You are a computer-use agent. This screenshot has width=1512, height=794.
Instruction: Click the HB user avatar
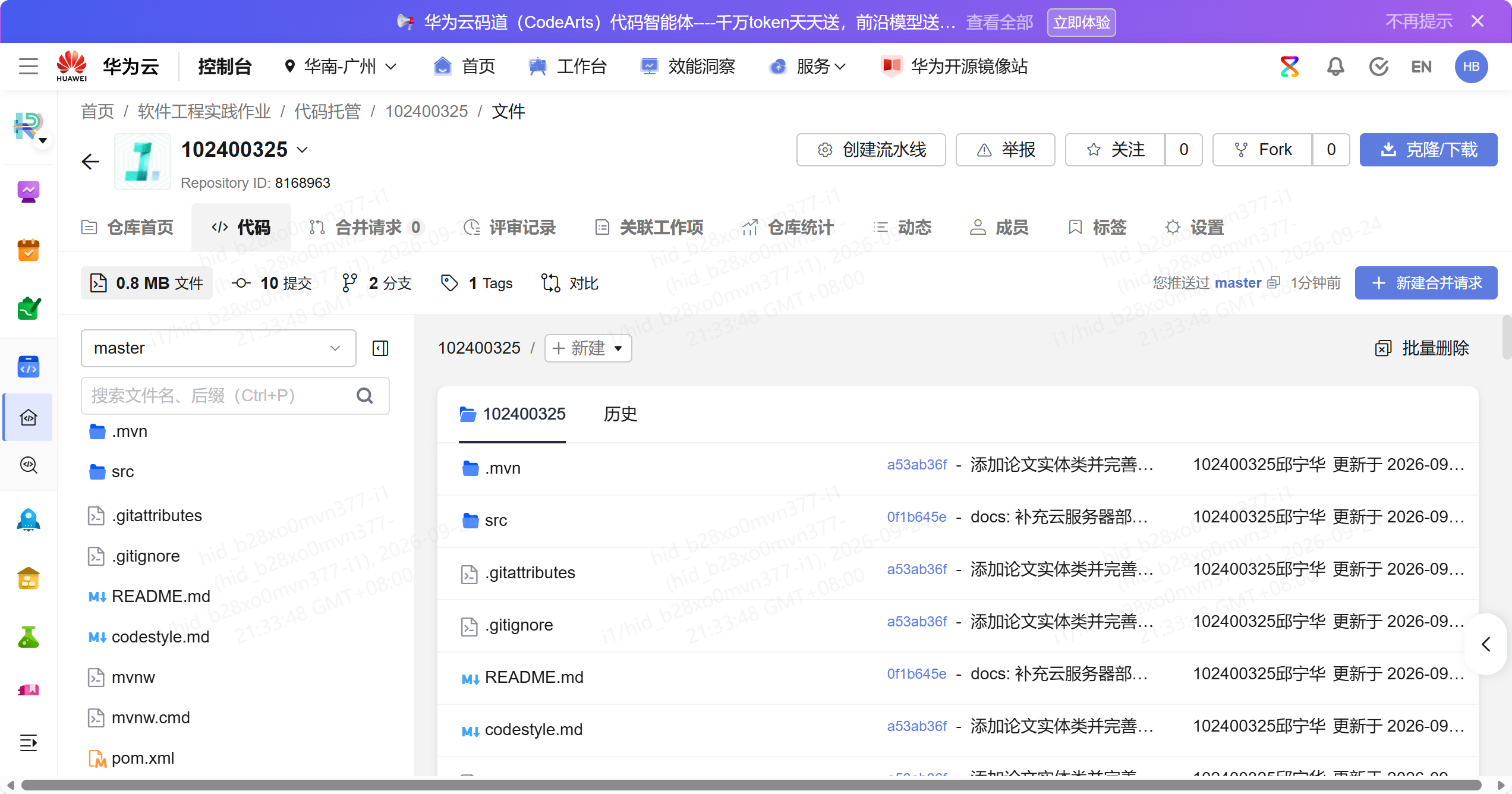(x=1471, y=67)
